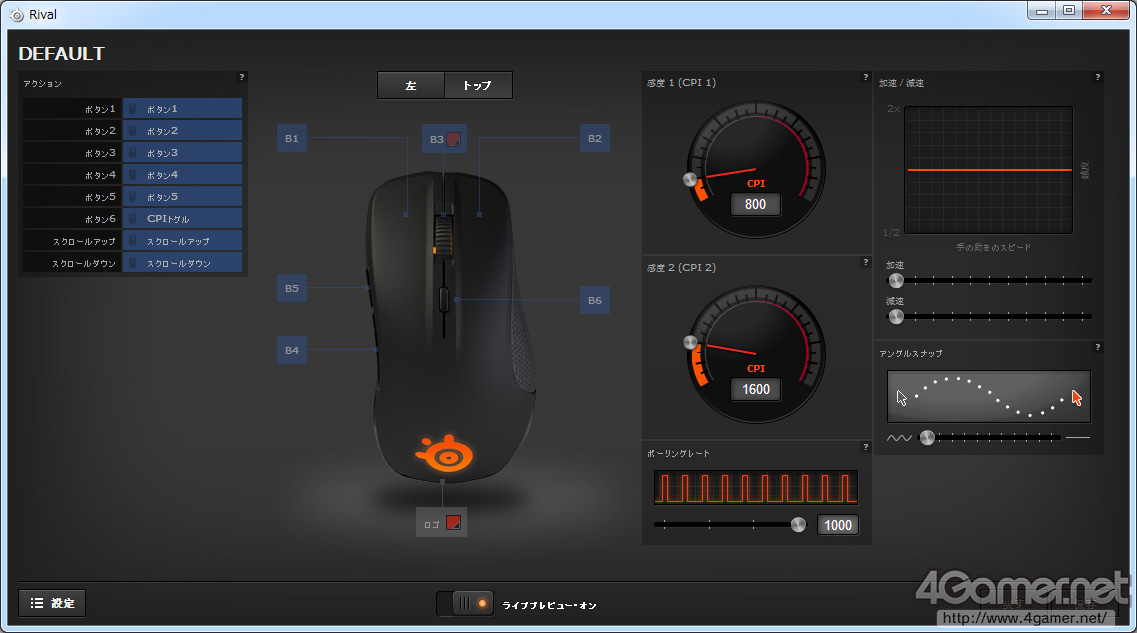Image resolution: width=1137 pixels, height=633 pixels.
Task: Click the DEFAULT profile title
Action: [x=62, y=54]
